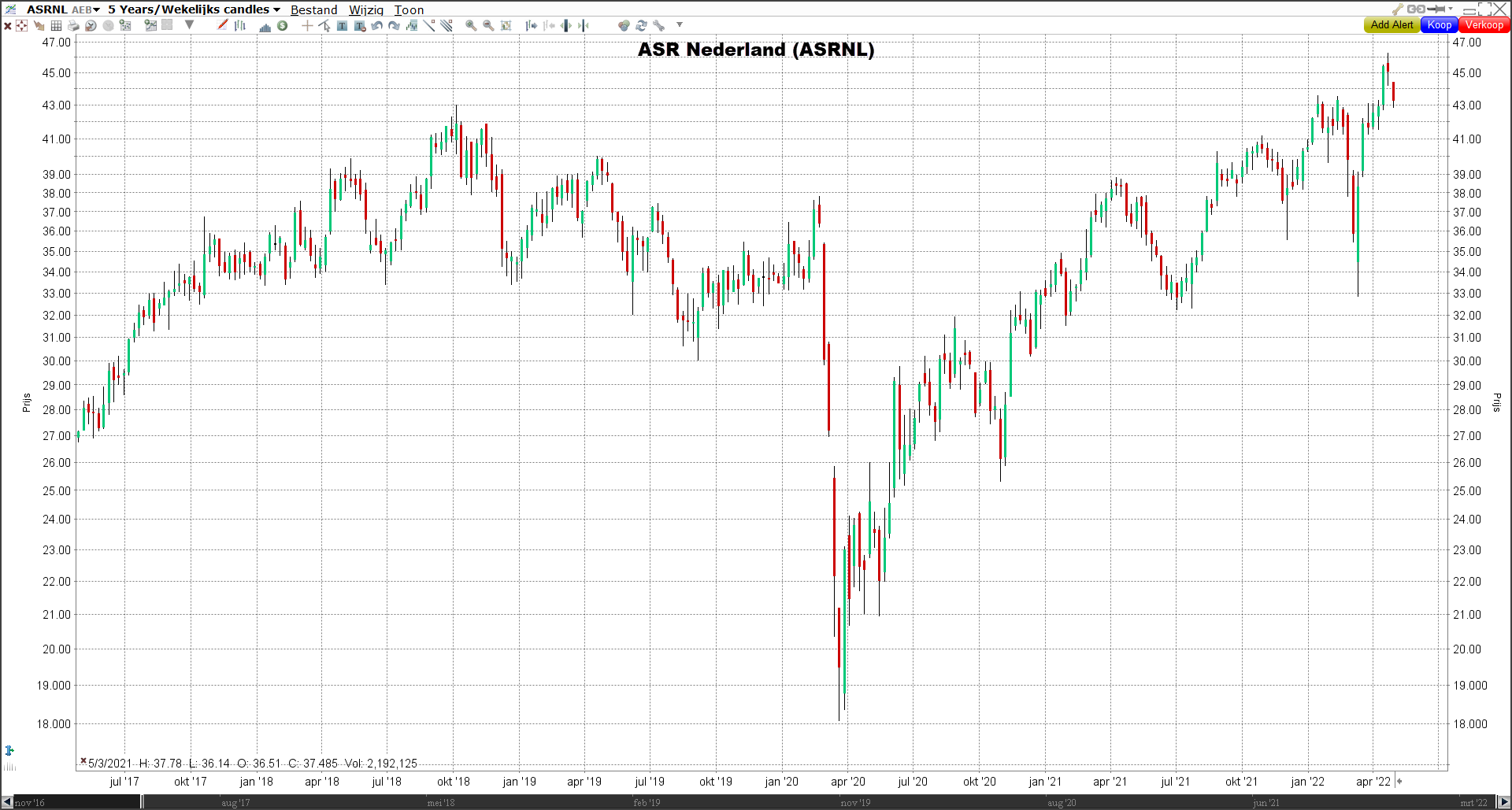Viewport: 1512px width, 810px height.
Task: Open the Bestand menu
Action: click(x=313, y=9)
